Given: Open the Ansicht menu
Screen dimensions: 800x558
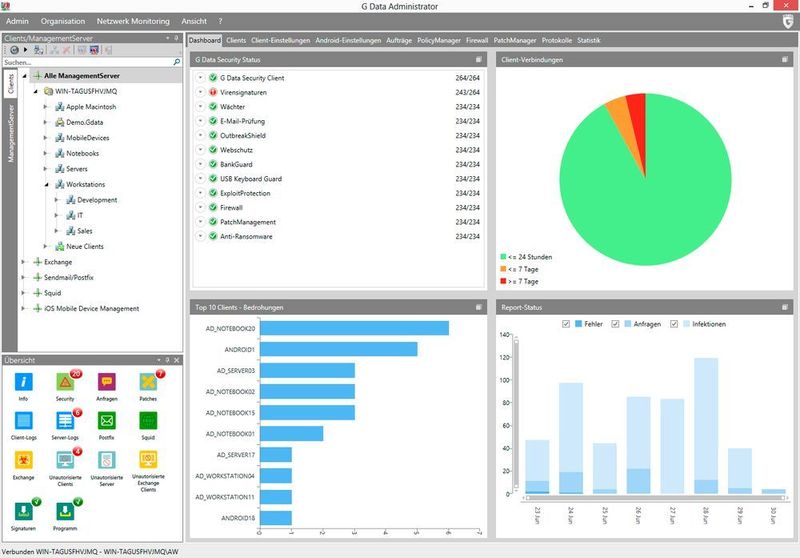Looking at the screenshot, I should pos(194,21).
